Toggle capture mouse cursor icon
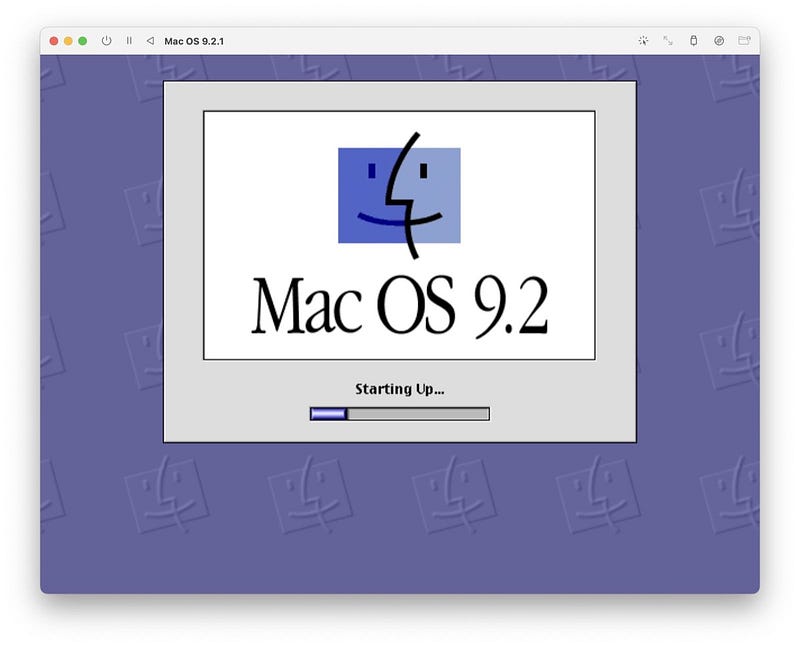The width and height of the screenshot is (800, 647). [x=643, y=41]
